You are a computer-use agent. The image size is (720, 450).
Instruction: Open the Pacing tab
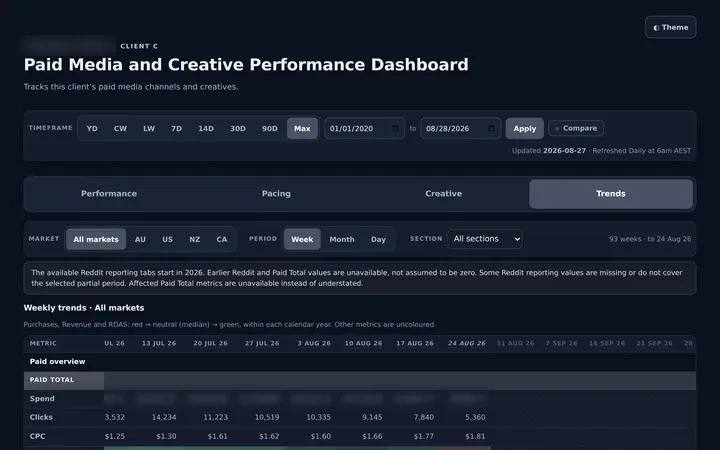[276, 194]
